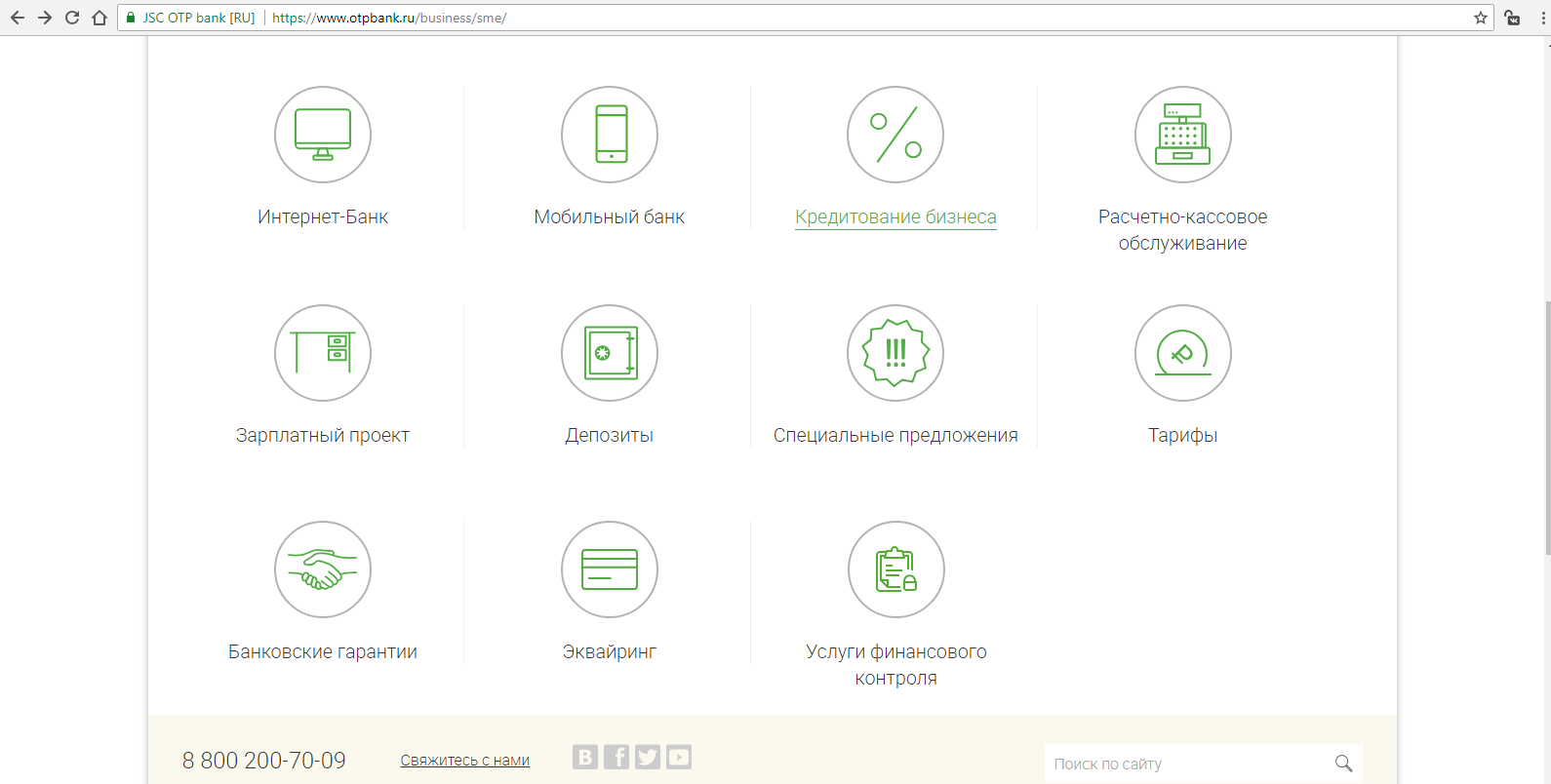Open the Twitter social icon in footer

648,757
